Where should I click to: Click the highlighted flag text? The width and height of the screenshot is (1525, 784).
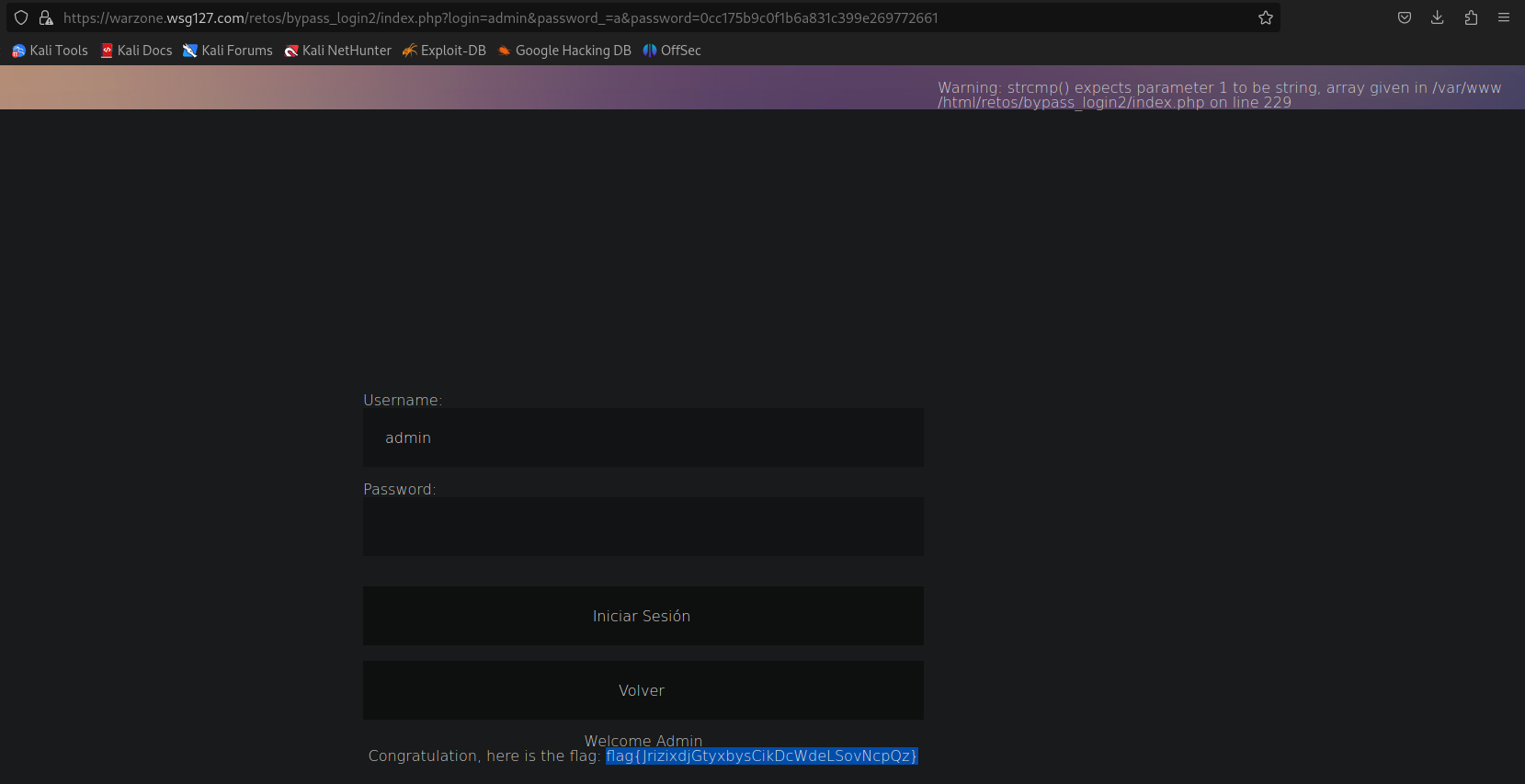click(x=761, y=756)
